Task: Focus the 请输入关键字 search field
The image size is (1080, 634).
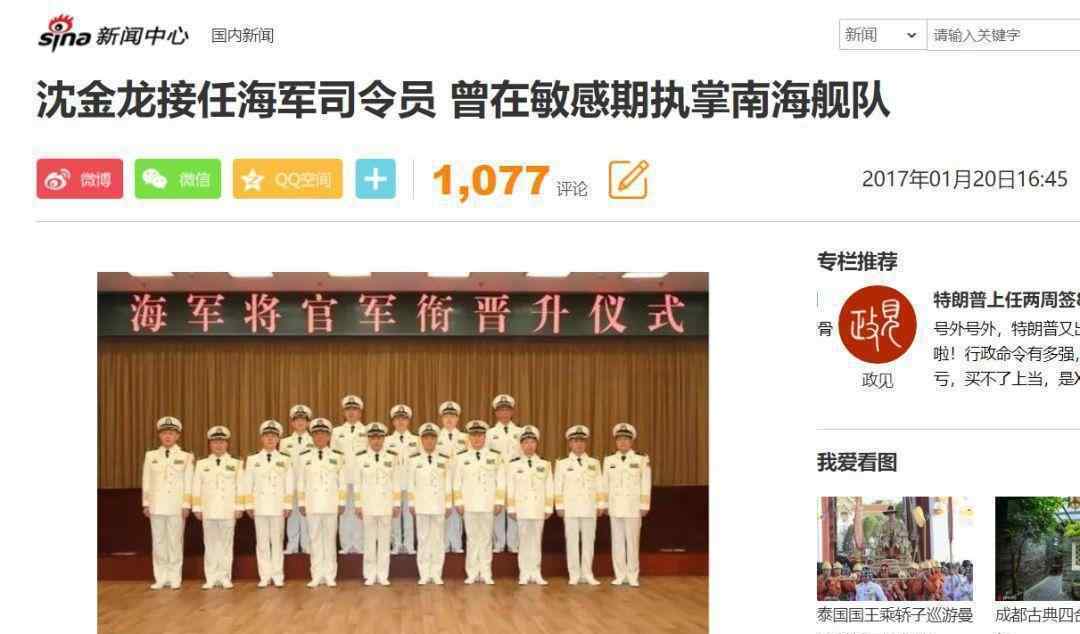Action: 1004,34
